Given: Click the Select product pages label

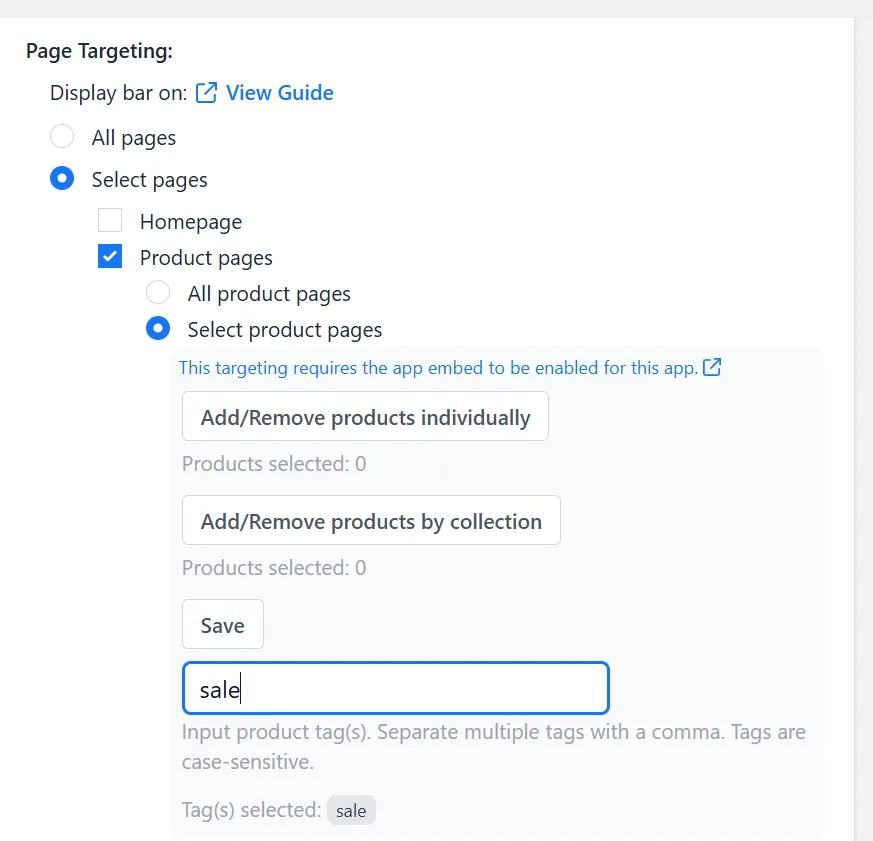Looking at the screenshot, I should (285, 330).
